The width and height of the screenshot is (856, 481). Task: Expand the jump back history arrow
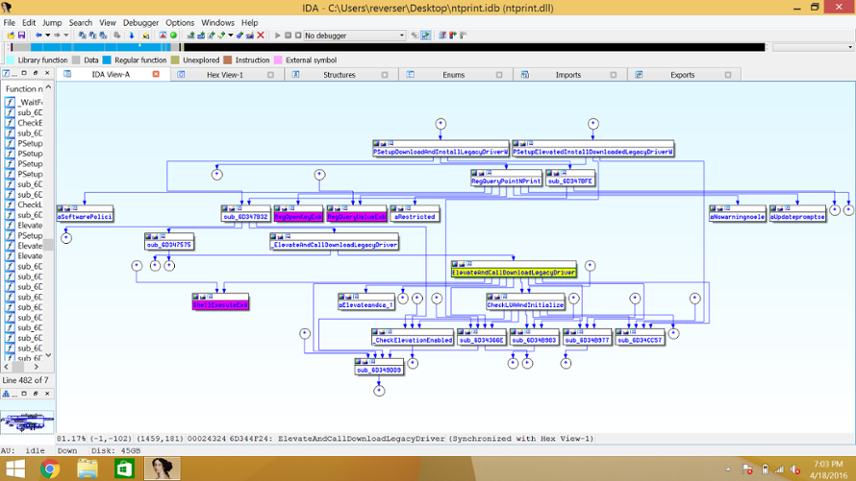coord(47,35)
